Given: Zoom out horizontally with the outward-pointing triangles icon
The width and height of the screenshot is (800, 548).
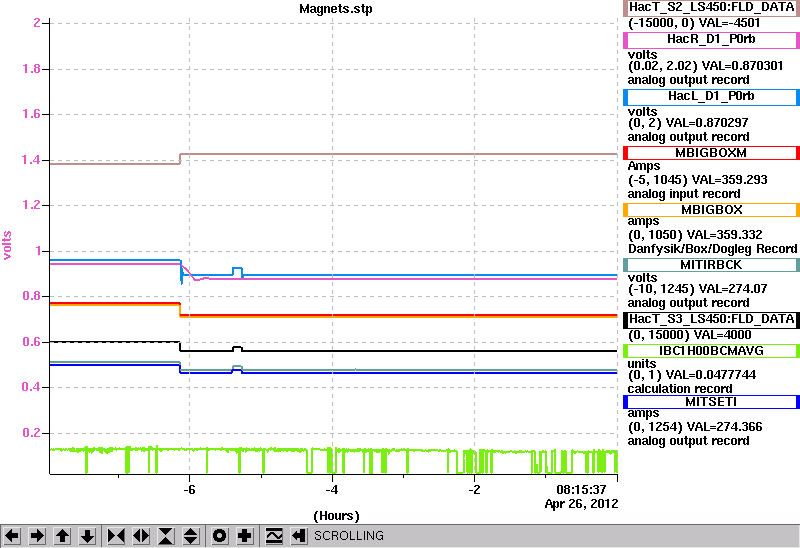Looking at the screenshot, I should (141, 536).
